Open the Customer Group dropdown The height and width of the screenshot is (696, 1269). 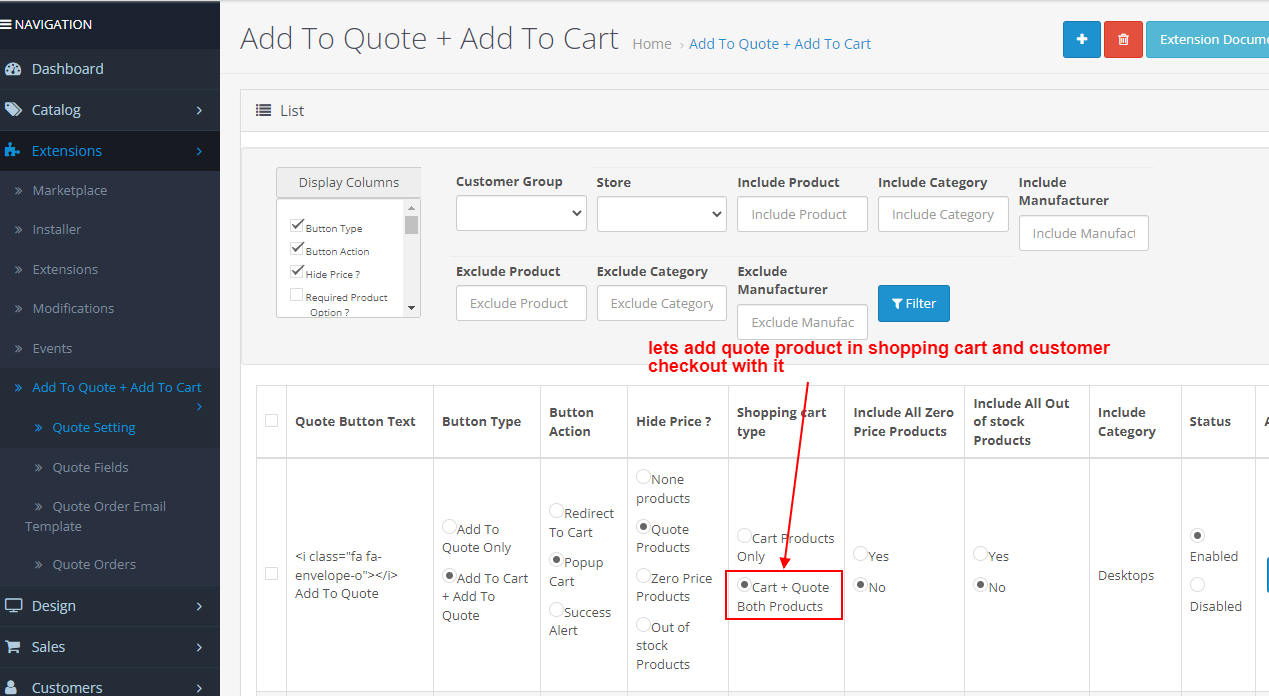coord(520,213)
